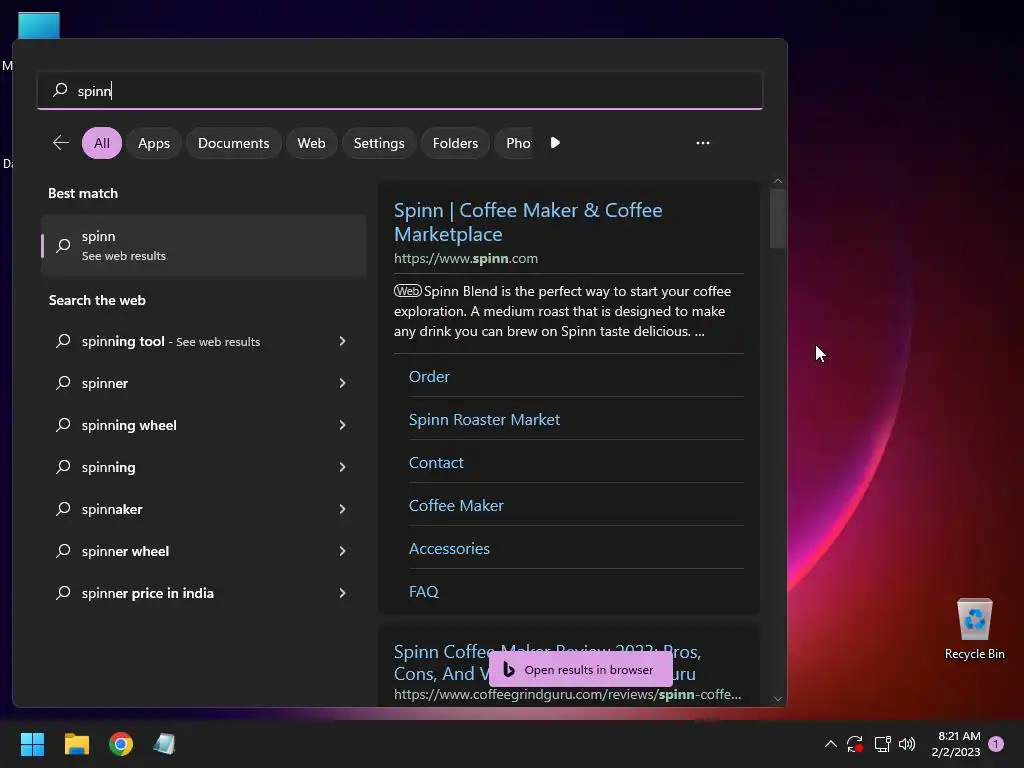
Task: Open the https://www.spinn.com URL
Action: [466, 258]
